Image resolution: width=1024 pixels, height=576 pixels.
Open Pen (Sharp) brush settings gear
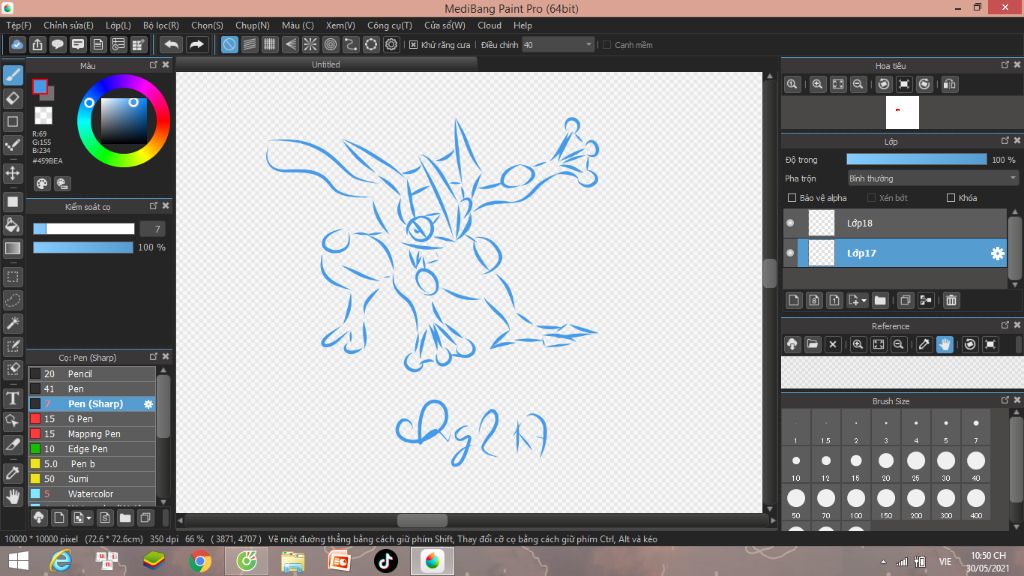(148, 404)
